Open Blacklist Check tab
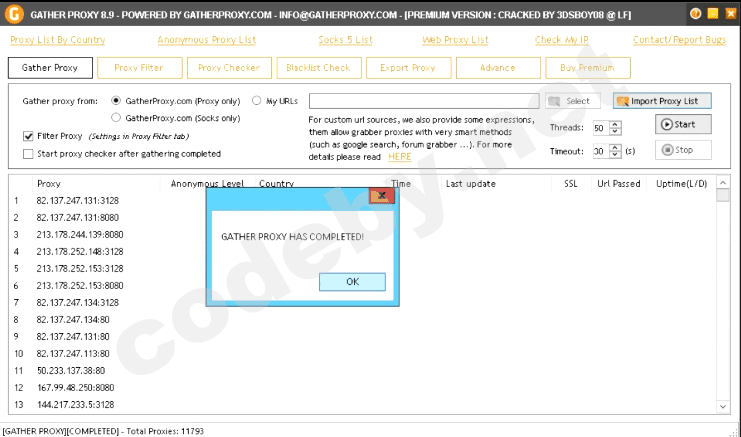This screenshot has height=437, width=741. click(x=319, y=68)
